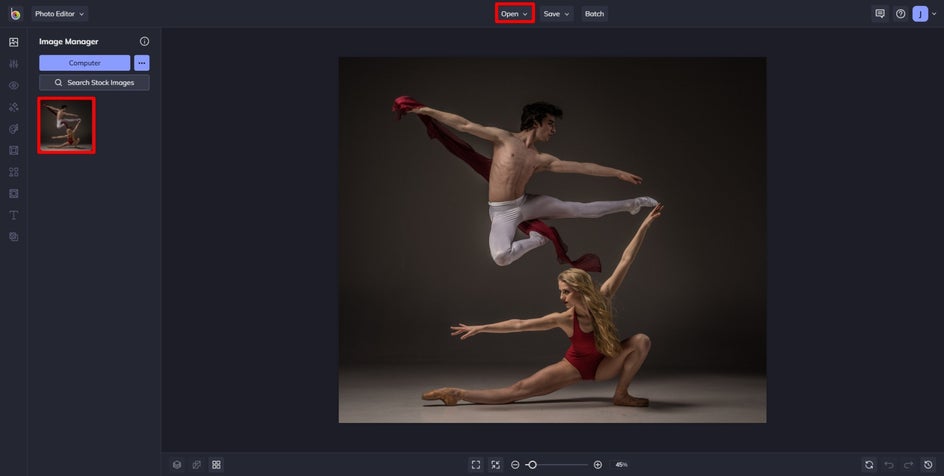Upload image from Computer button
The height and width of the screenshot is (476, 944).
coord(85,63)
